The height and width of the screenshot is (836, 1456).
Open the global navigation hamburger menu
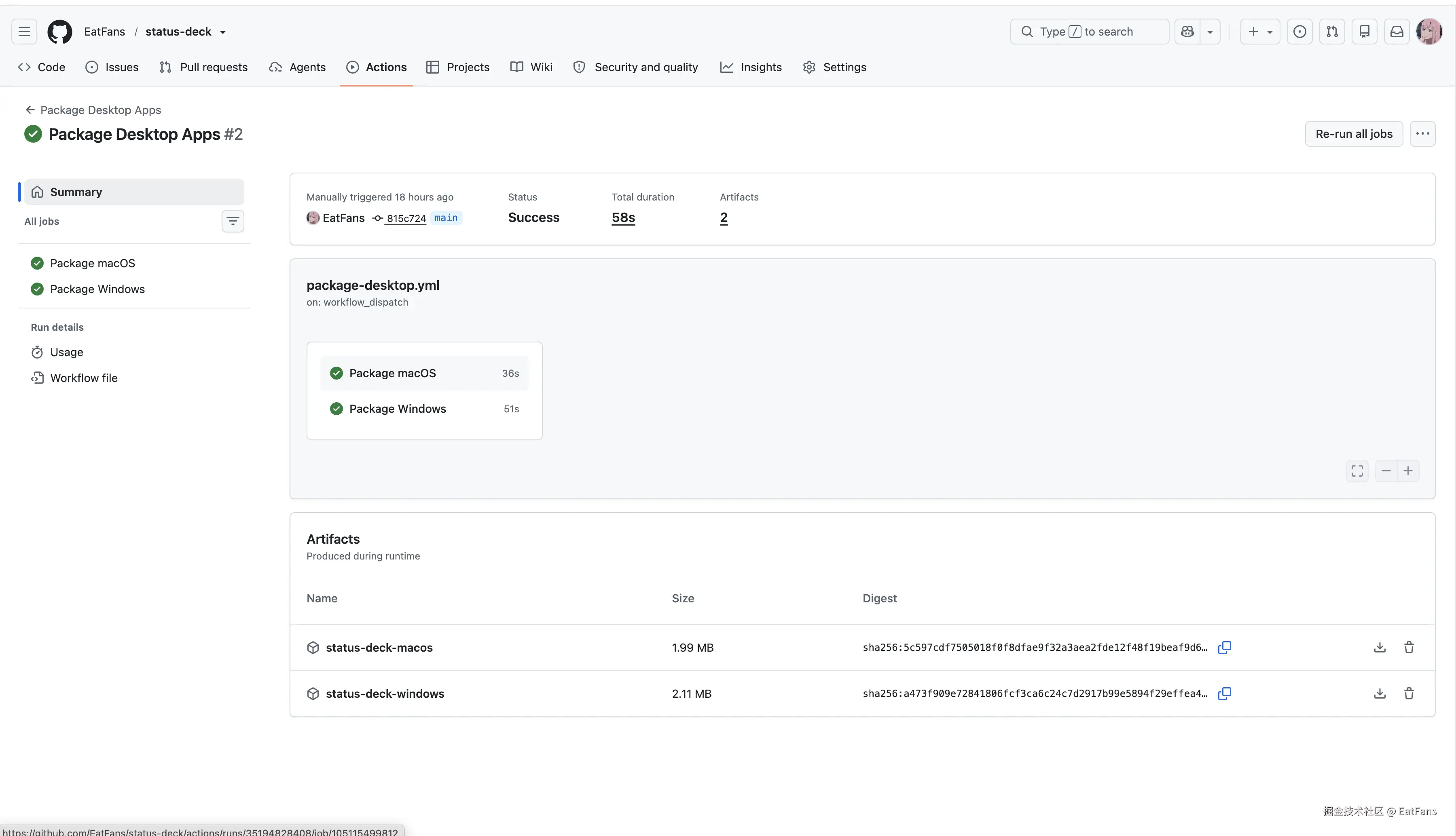24,32
